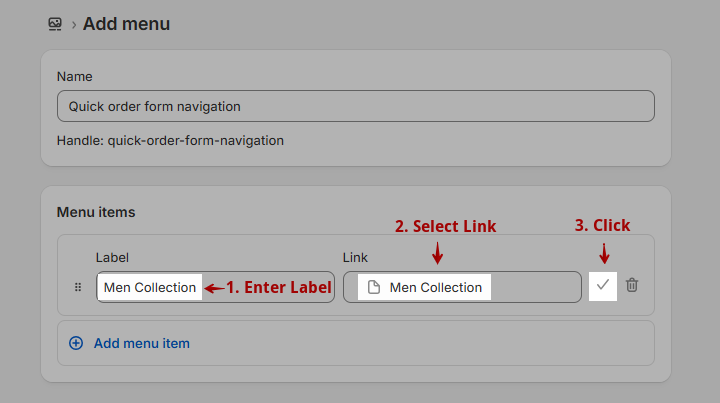Focus the Name field with Quick order form navigation
The height and width of the screenshot is (403, 720).
(x=356, y=106)
